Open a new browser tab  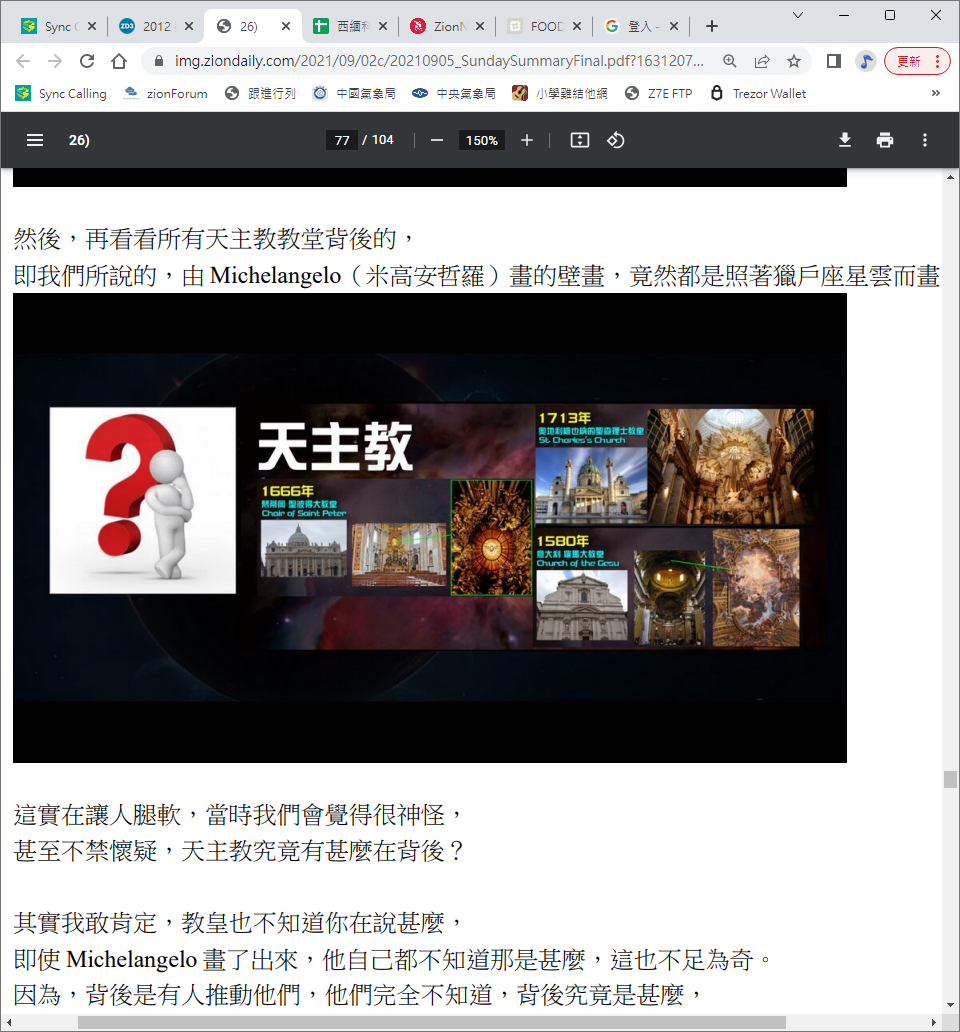(711, 26)
